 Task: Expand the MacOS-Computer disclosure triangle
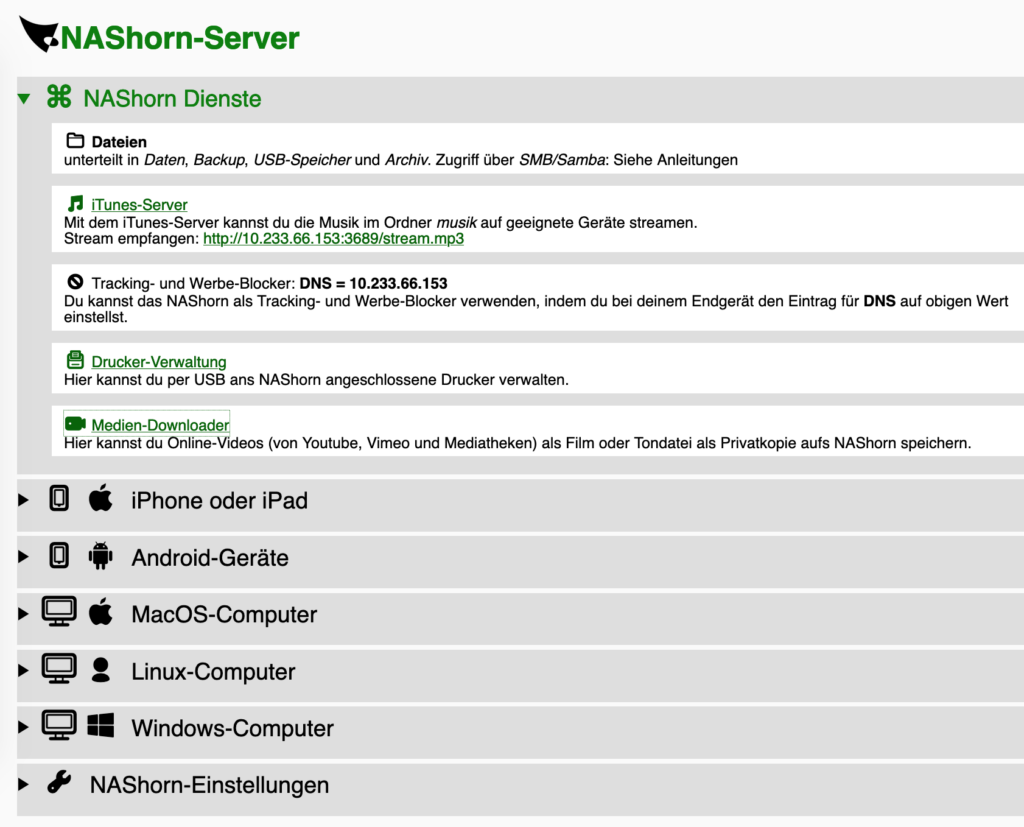coord(24,614)
